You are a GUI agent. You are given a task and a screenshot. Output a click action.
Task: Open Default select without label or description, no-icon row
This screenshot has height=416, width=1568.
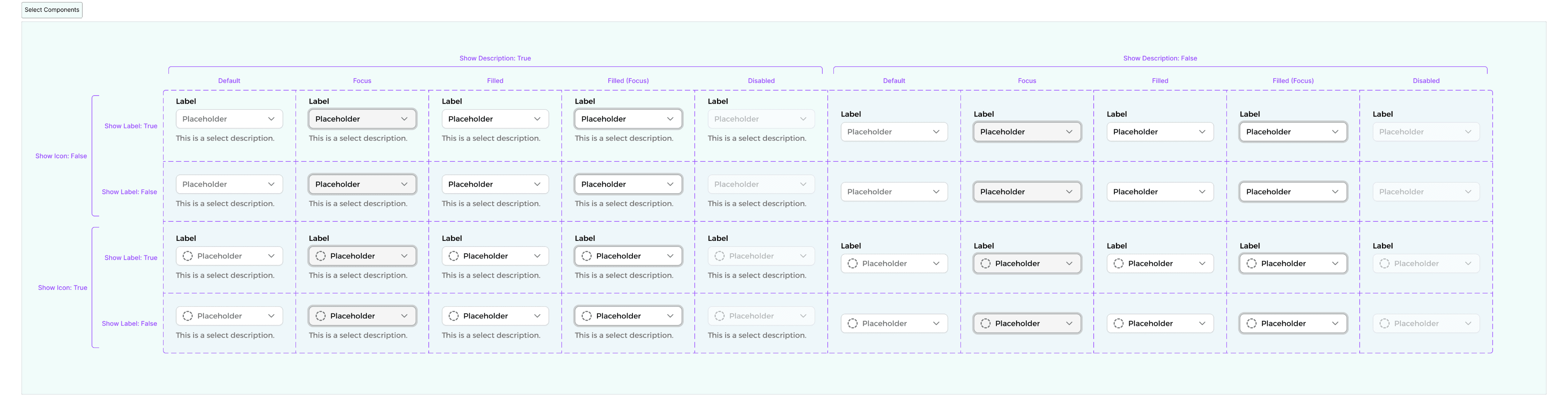894,192
